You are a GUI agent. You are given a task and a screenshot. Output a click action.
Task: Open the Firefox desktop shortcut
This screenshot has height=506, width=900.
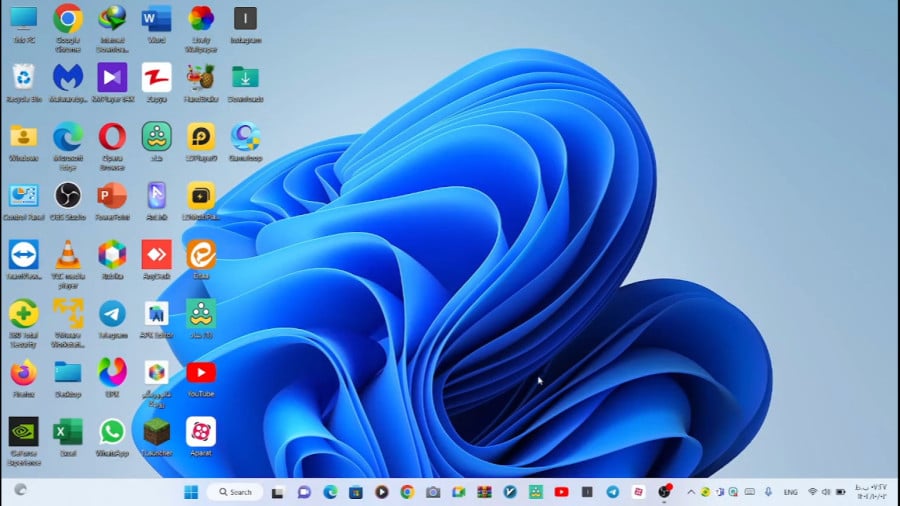(23, 372)
